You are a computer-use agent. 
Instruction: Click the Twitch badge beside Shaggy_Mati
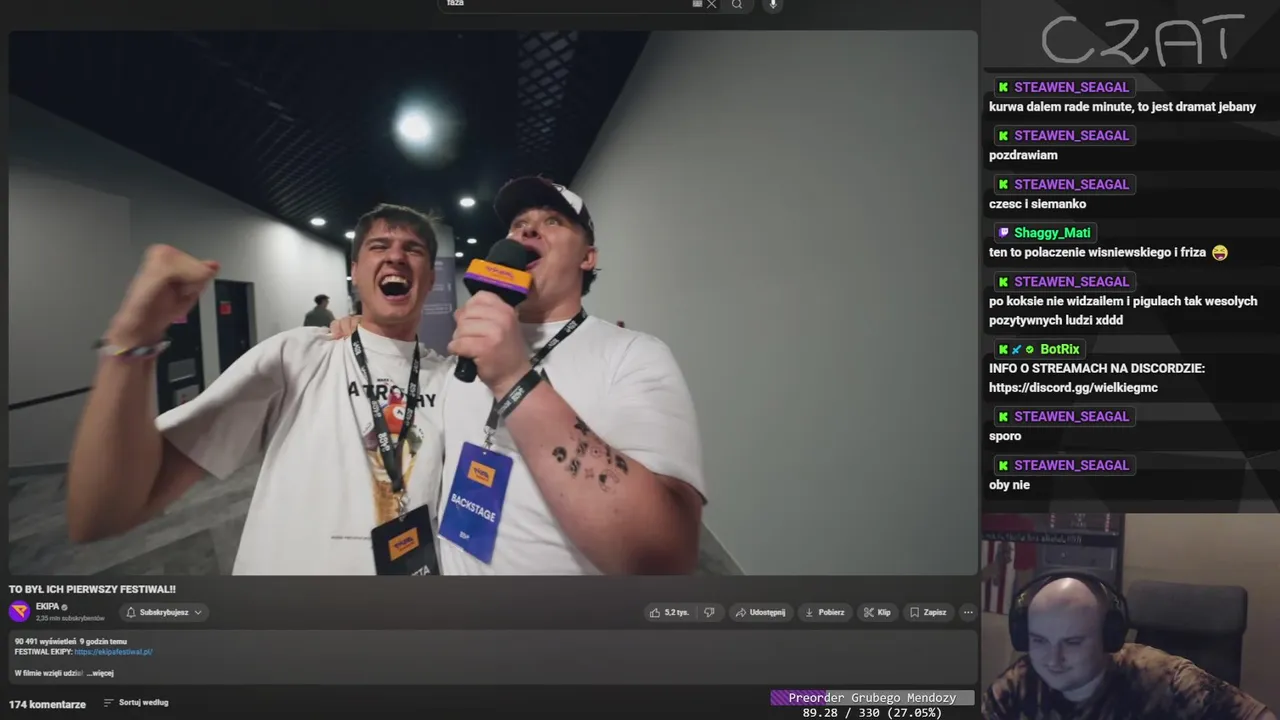tap(1003, 233)
